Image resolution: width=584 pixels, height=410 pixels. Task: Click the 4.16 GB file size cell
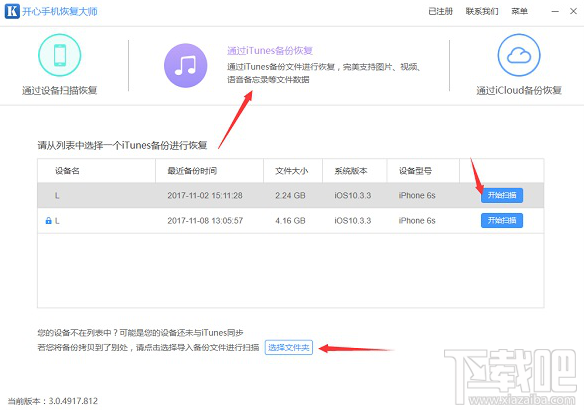coord(290,221)
